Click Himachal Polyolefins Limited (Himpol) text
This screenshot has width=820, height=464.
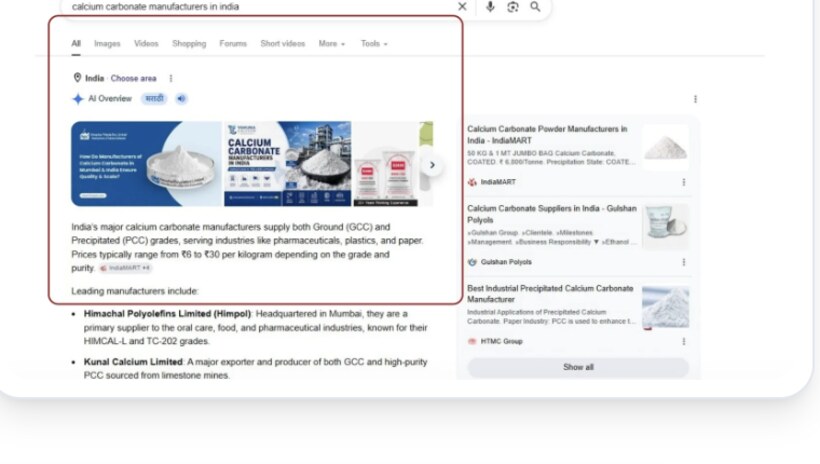pos(167,314)
